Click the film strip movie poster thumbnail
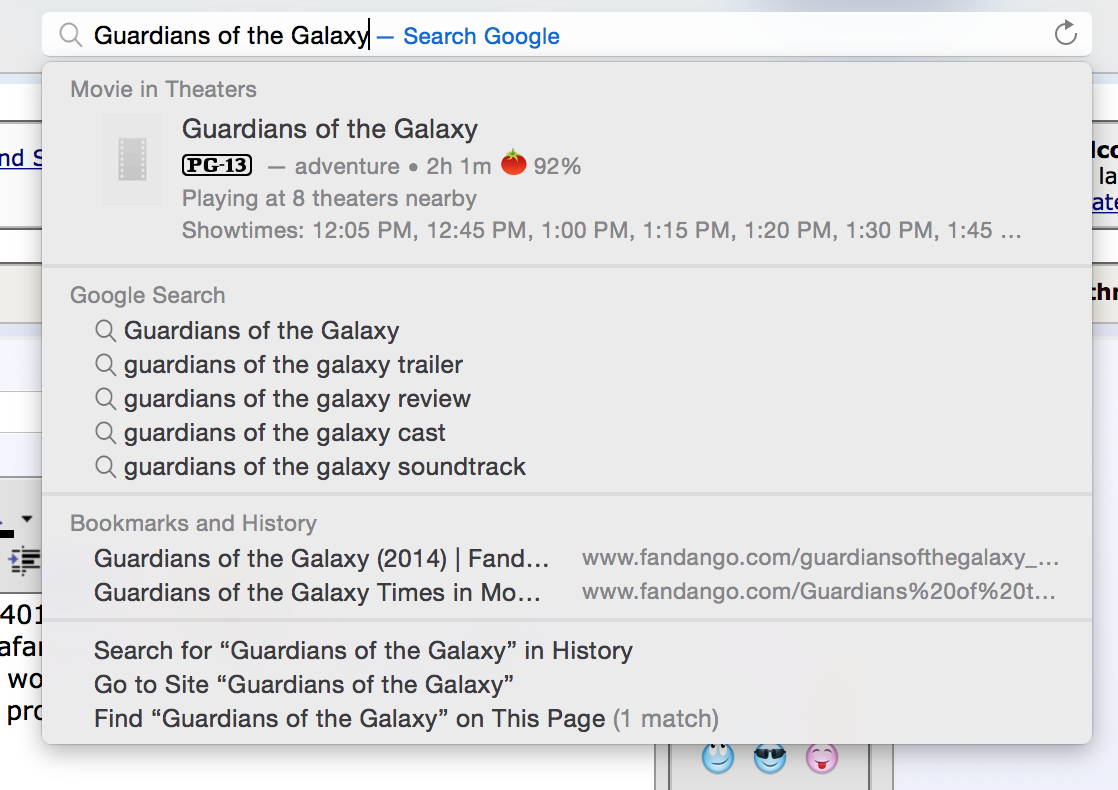The image size is (1118, 790). tap(132, 160)
